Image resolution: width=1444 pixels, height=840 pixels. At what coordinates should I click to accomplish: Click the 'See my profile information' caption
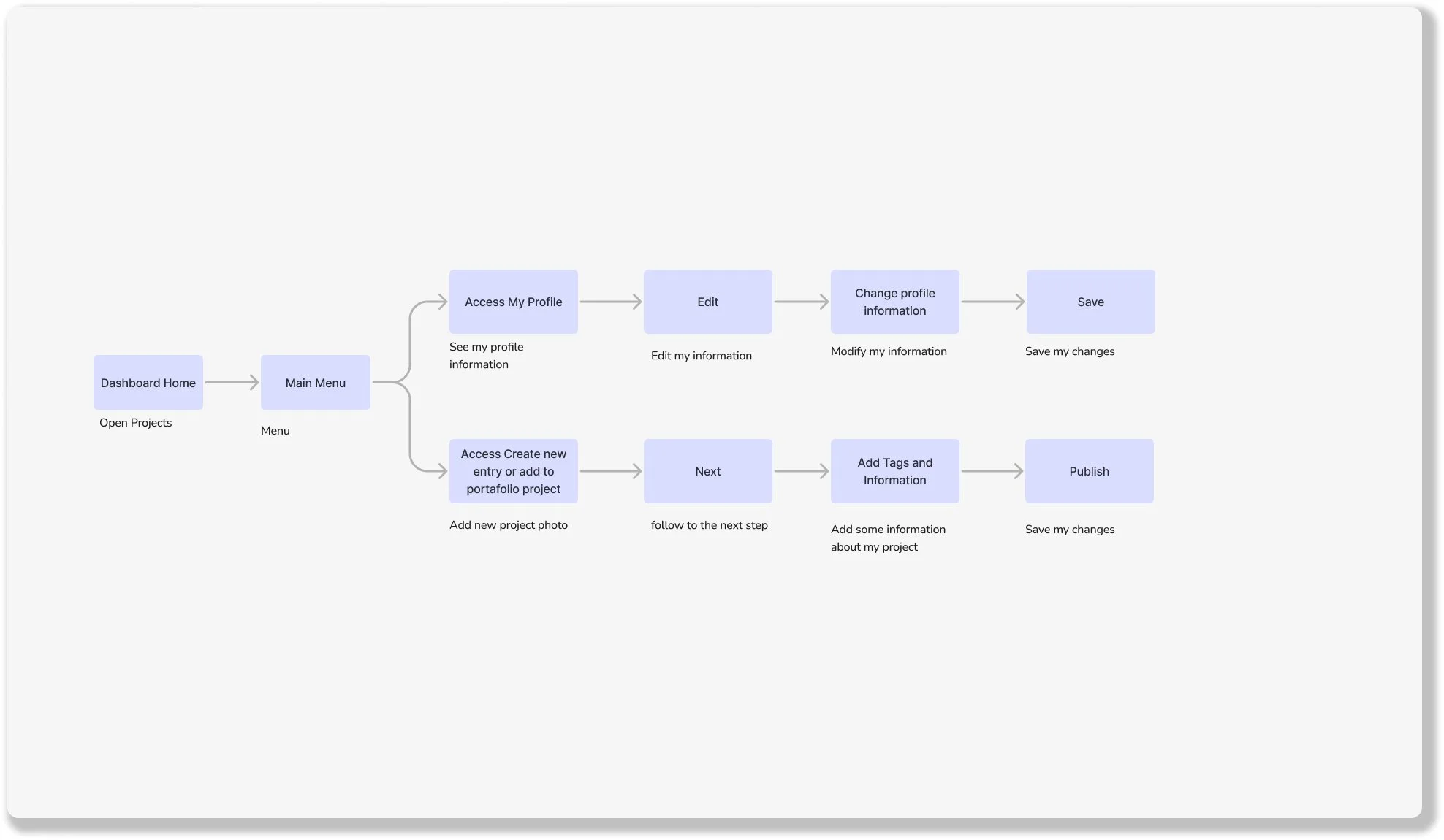(486, 356)
